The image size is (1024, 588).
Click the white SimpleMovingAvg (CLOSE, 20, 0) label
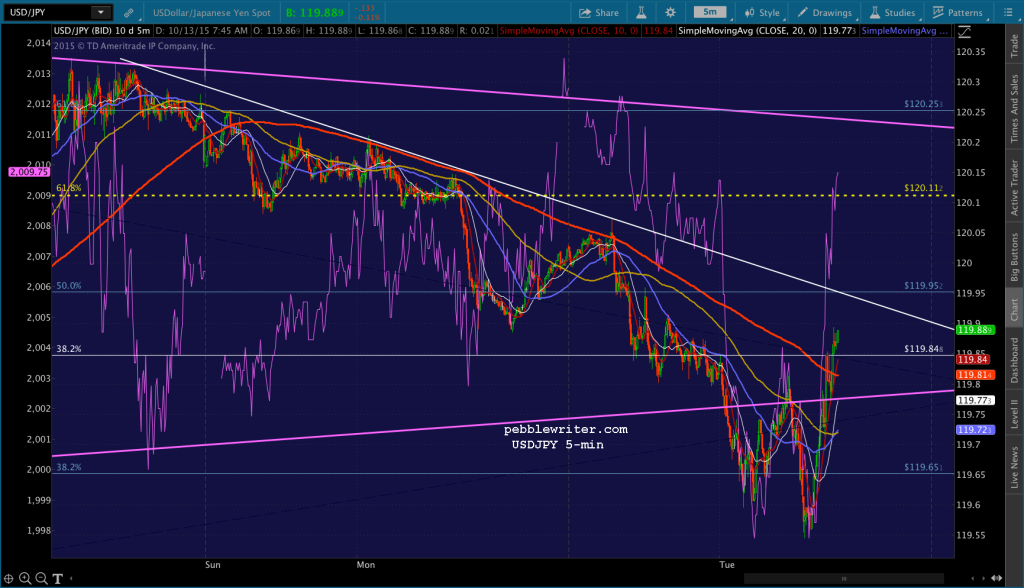(747, 31)
